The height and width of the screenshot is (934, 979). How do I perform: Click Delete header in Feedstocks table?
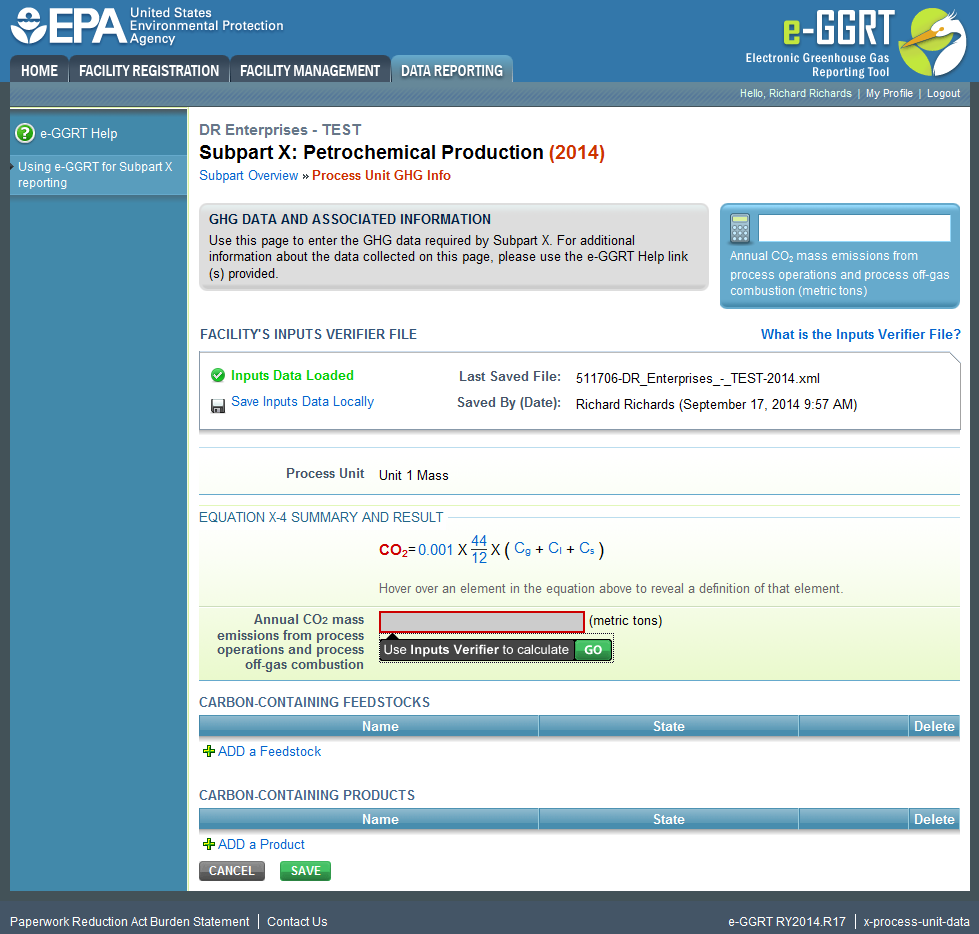934,726
